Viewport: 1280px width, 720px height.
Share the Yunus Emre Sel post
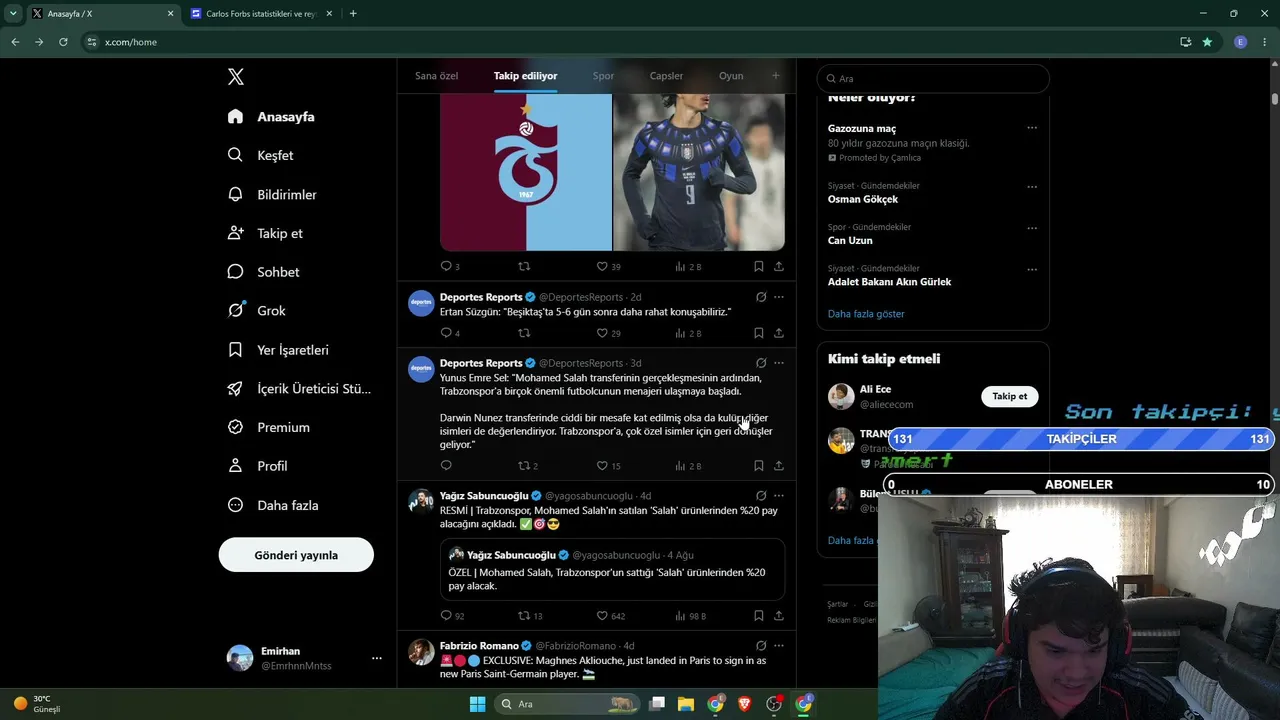pyautogui.click(x=778, y=465)
